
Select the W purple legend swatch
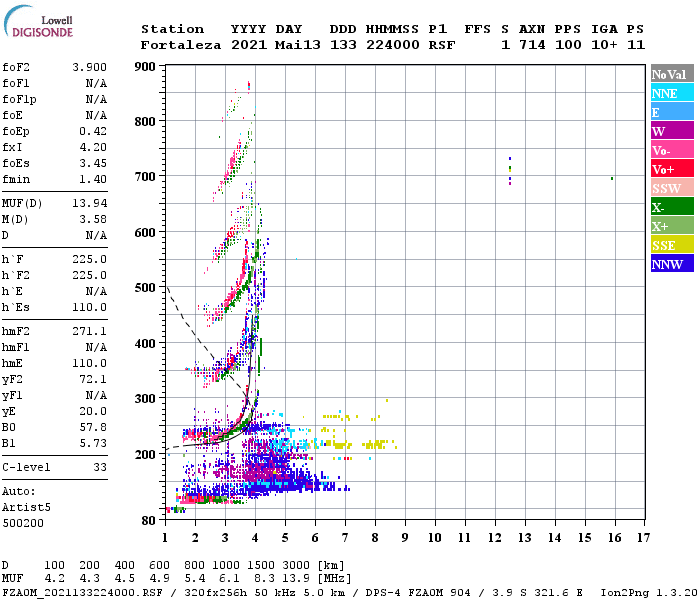(672, 131)
